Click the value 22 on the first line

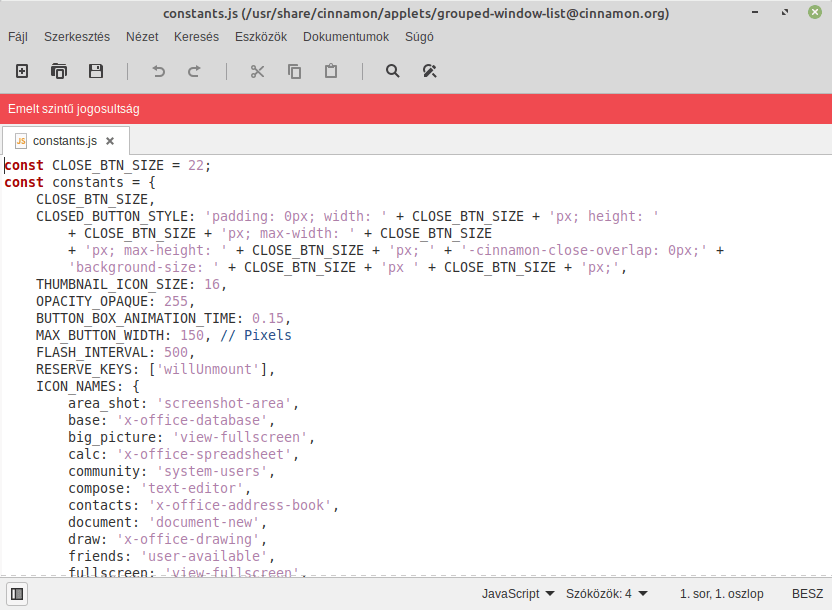coord(196,165)
